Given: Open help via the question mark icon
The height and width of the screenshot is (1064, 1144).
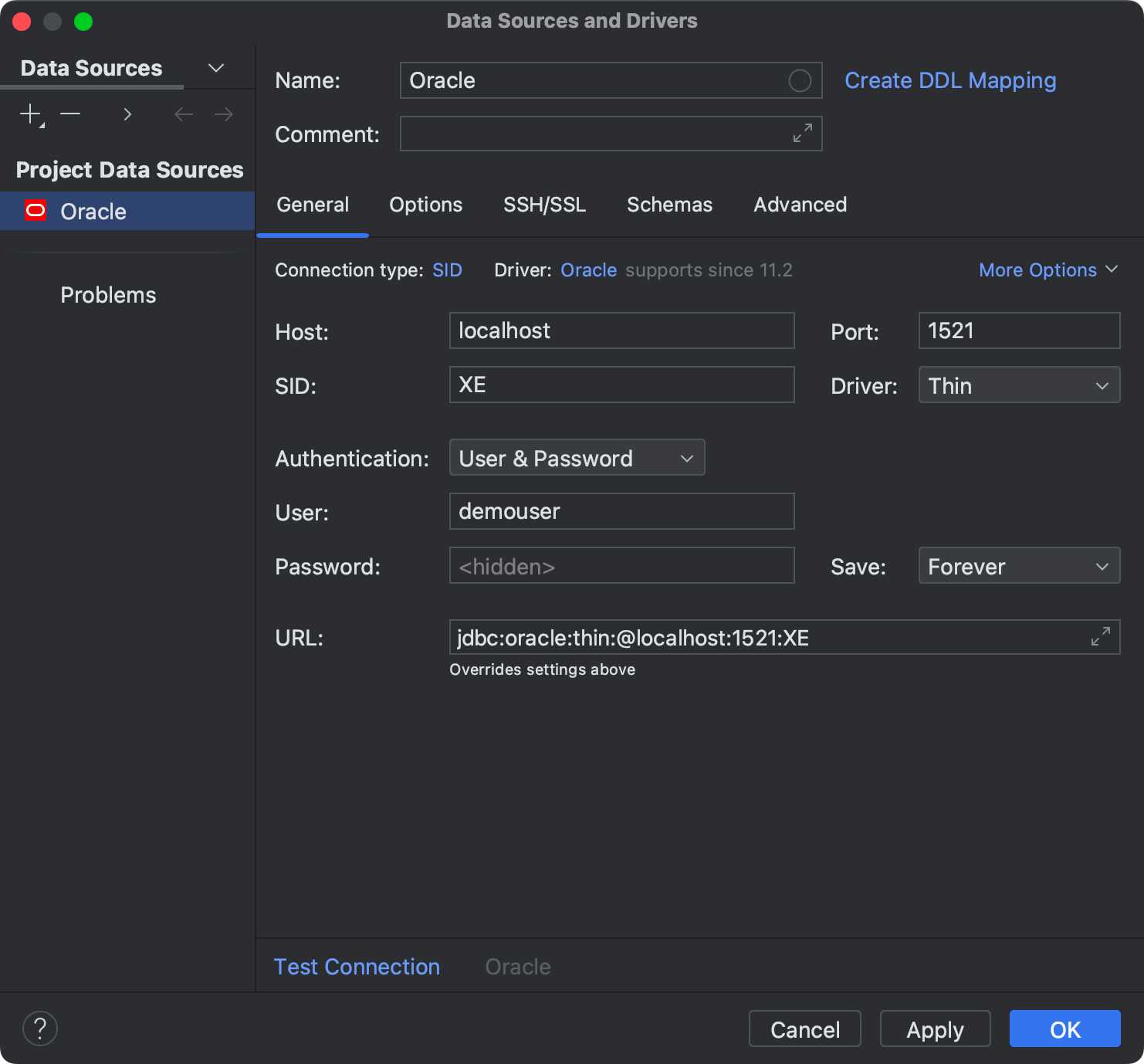Looking at the screenshot, I should click(x=39, y=1028).
